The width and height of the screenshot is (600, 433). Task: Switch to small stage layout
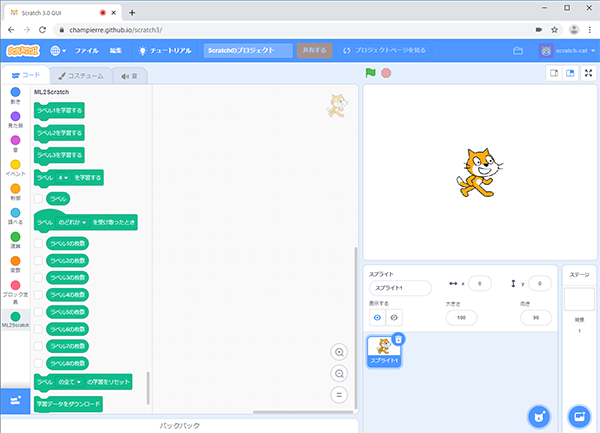point(554,73)
